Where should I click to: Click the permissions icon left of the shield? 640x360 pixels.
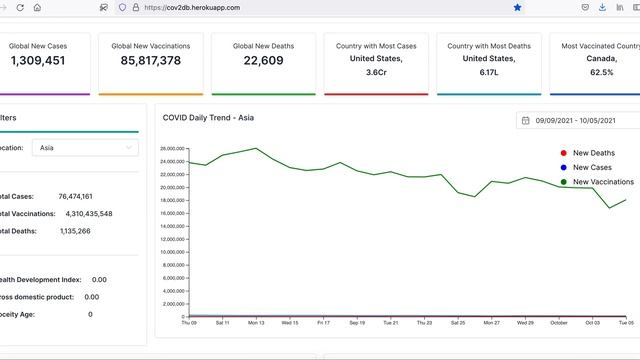pos(104,7)
